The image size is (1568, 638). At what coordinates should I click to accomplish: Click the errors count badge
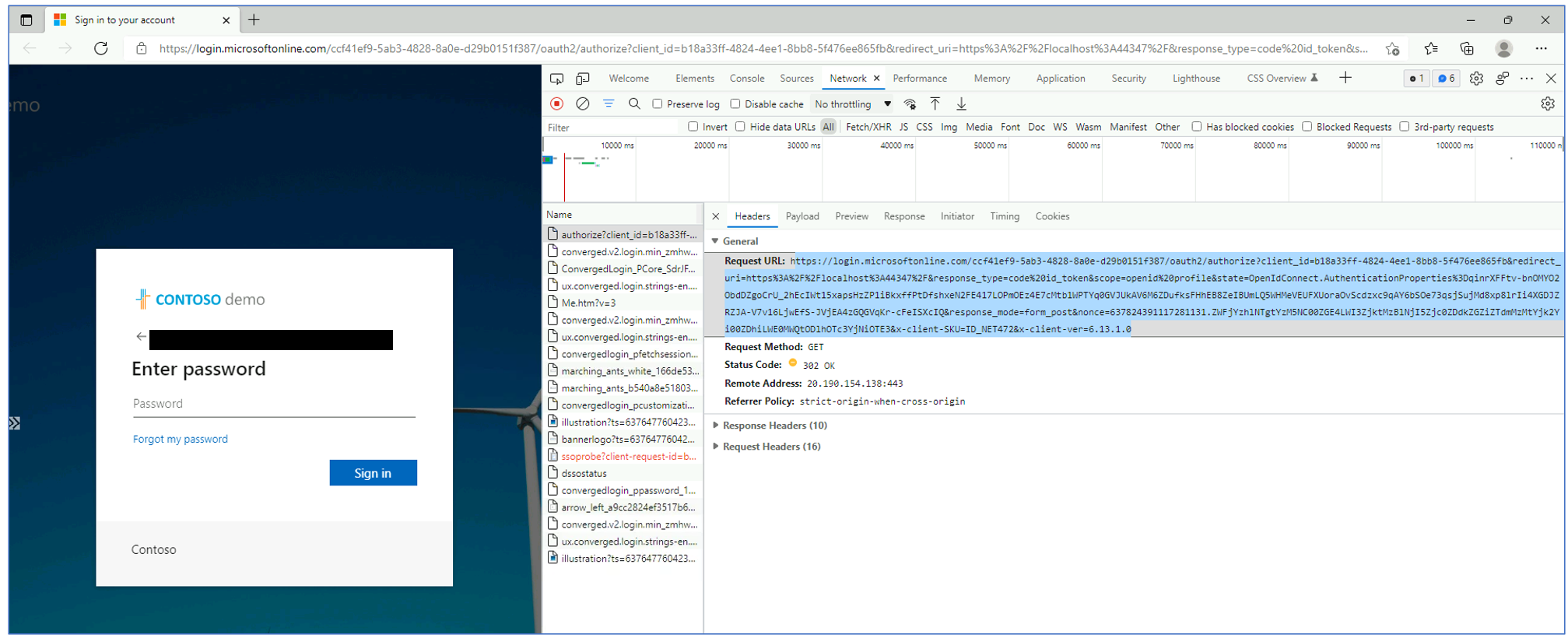click(x=1416, y=79)
